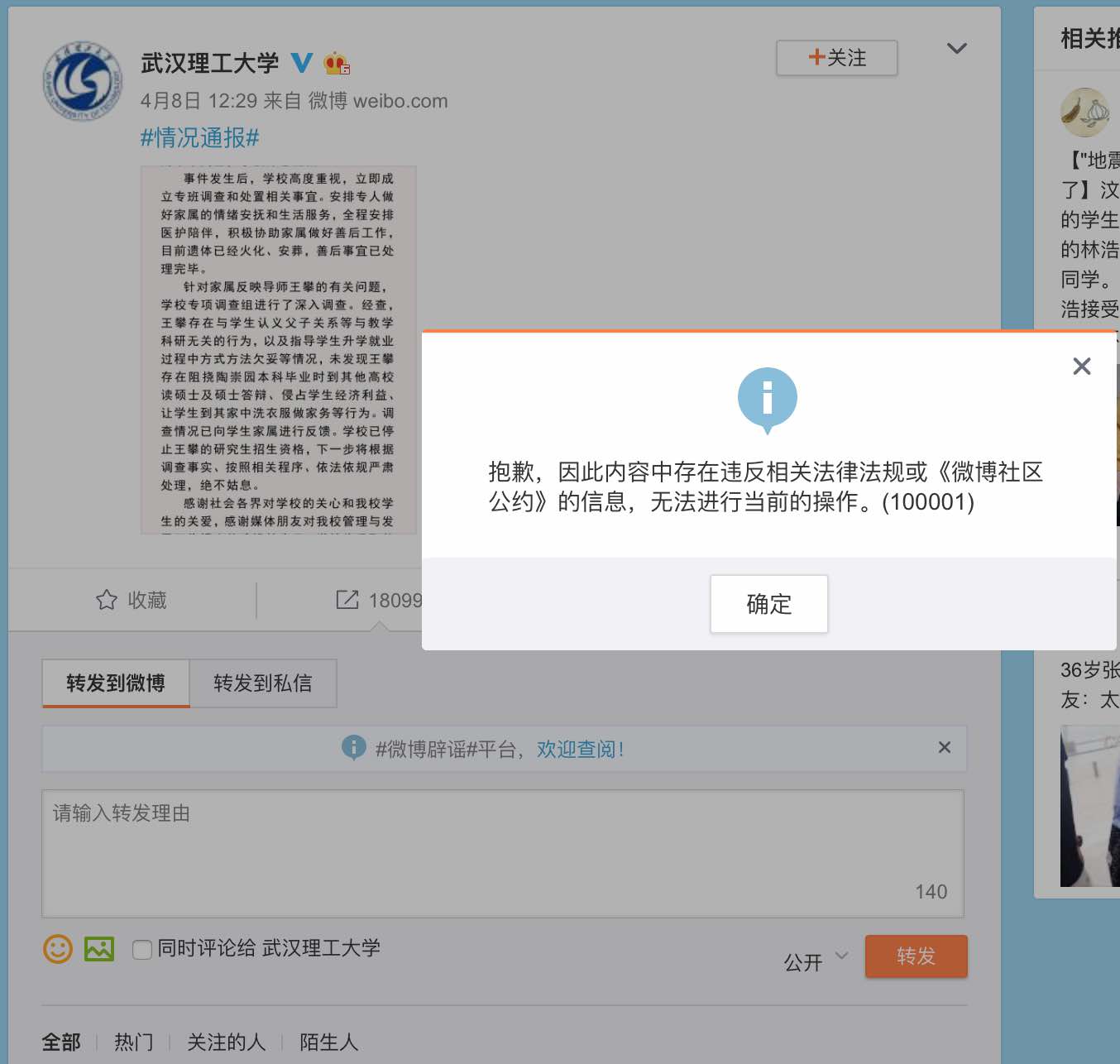
Task: Dismiss the 微博辟谣 notice bar
Action: (x=945, y=747)
